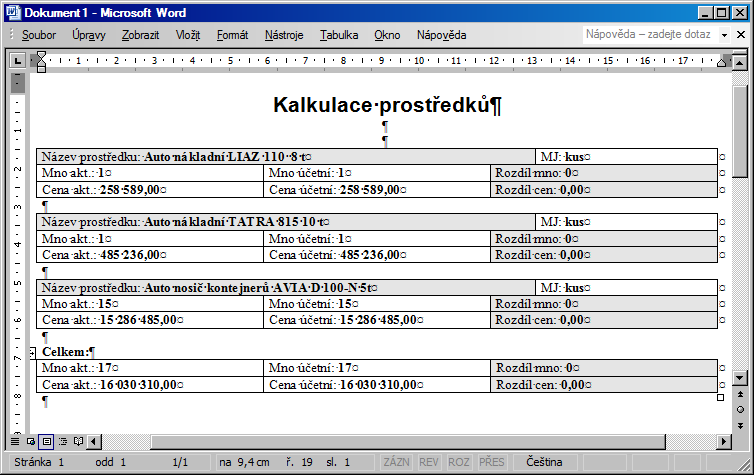
Task: Click cell Cena účetní: 16 030 310,00
Action: [377, 385]
